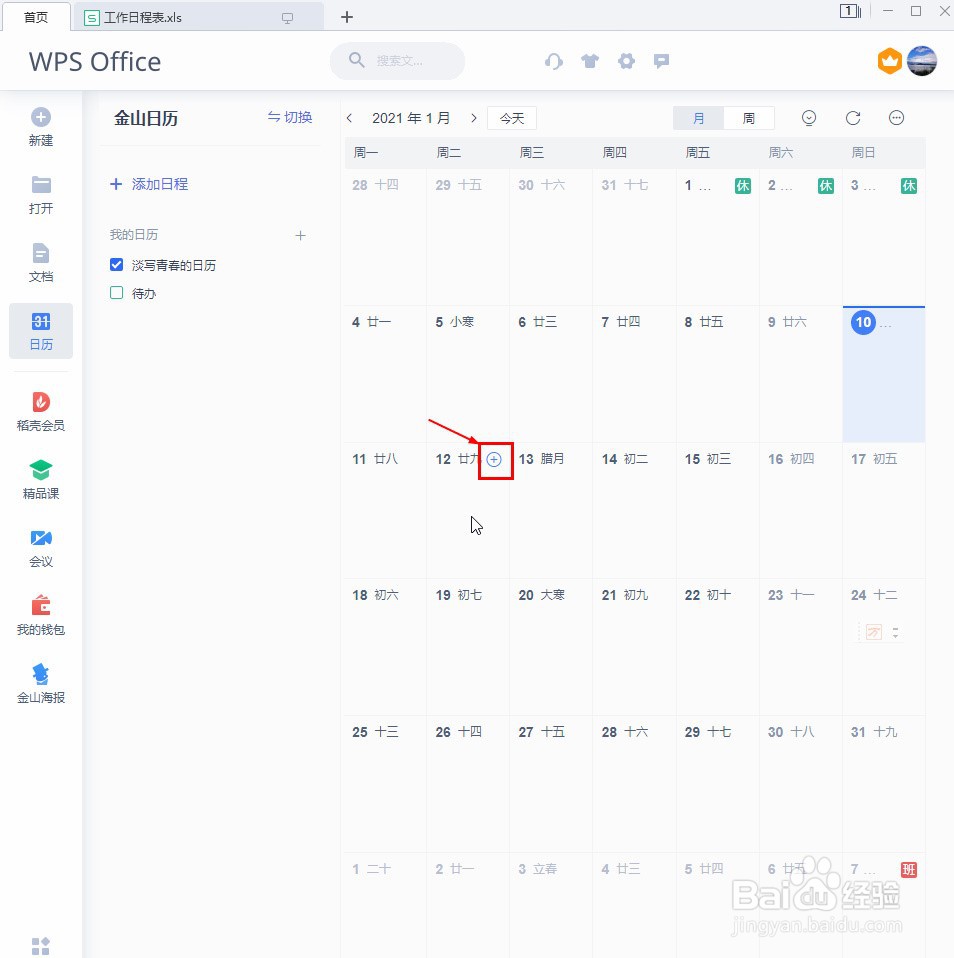Enable the 待办 to-do calendar
954x958 pixels.
116,293
